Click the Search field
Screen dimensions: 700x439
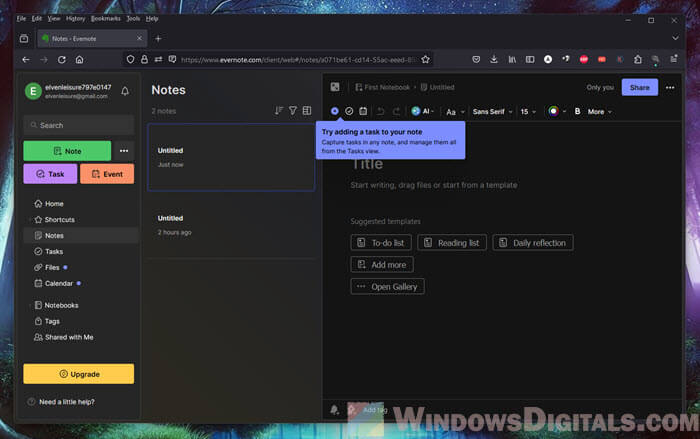(79, 125)
